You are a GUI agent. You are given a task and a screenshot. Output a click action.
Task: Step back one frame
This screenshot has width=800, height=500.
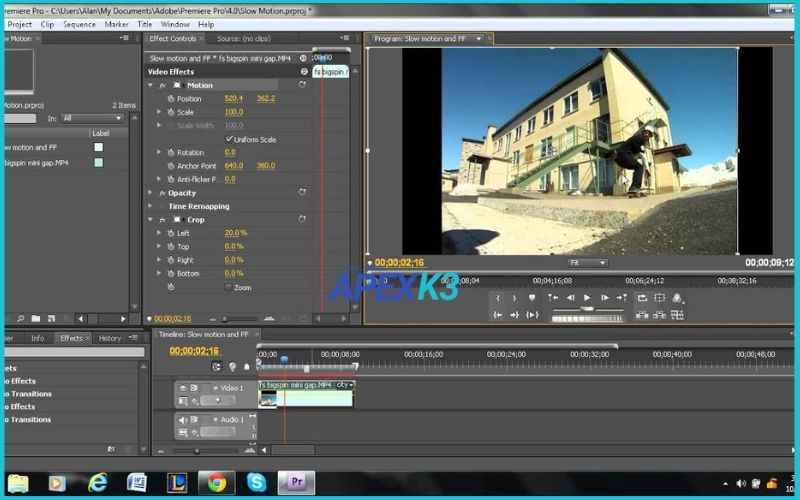pos(570,298)
